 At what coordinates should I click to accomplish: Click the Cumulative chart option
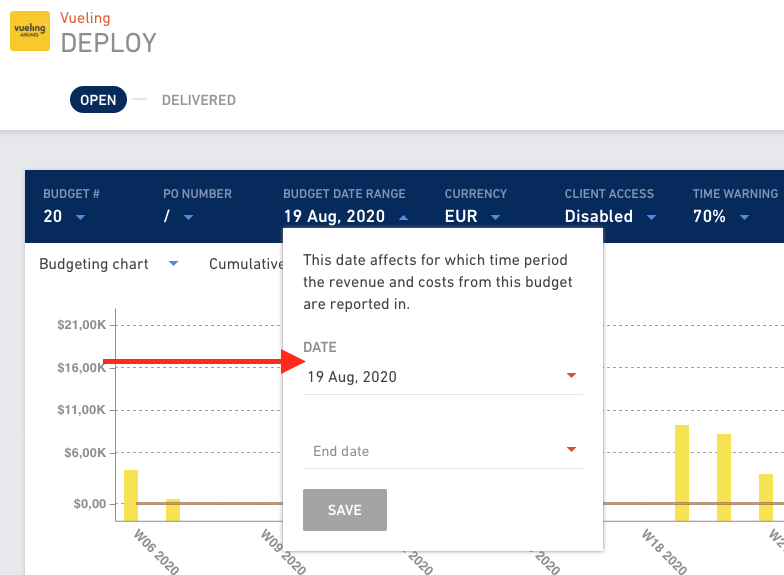coord(246,264)
